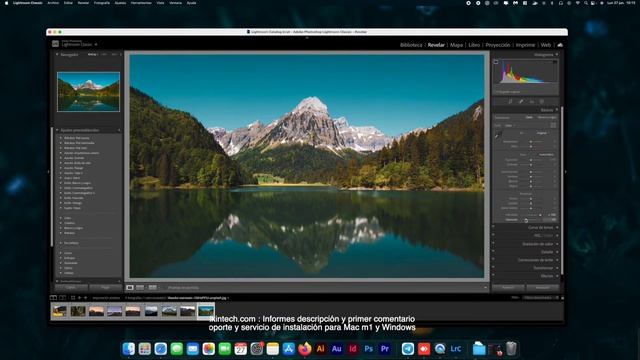Open Illustrator from the Dock
The width and height of the screenshot is (640, 360).
pyautogui.click(x=320, y=349)
